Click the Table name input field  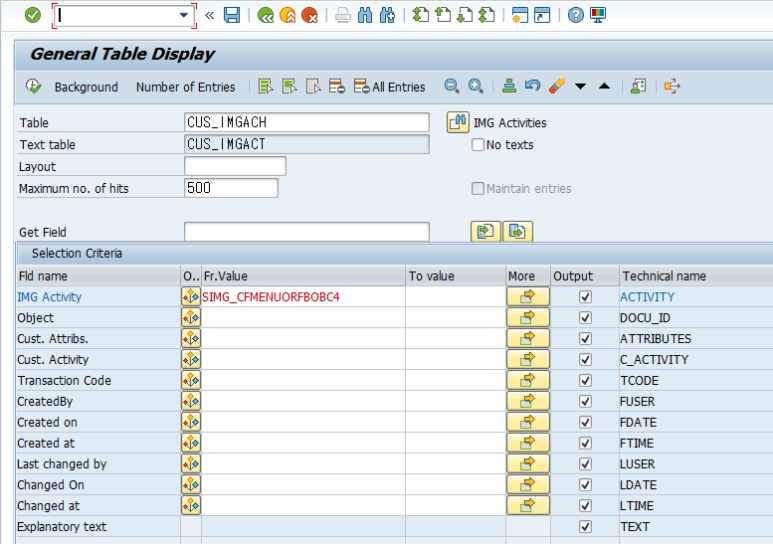coord(307,122)
